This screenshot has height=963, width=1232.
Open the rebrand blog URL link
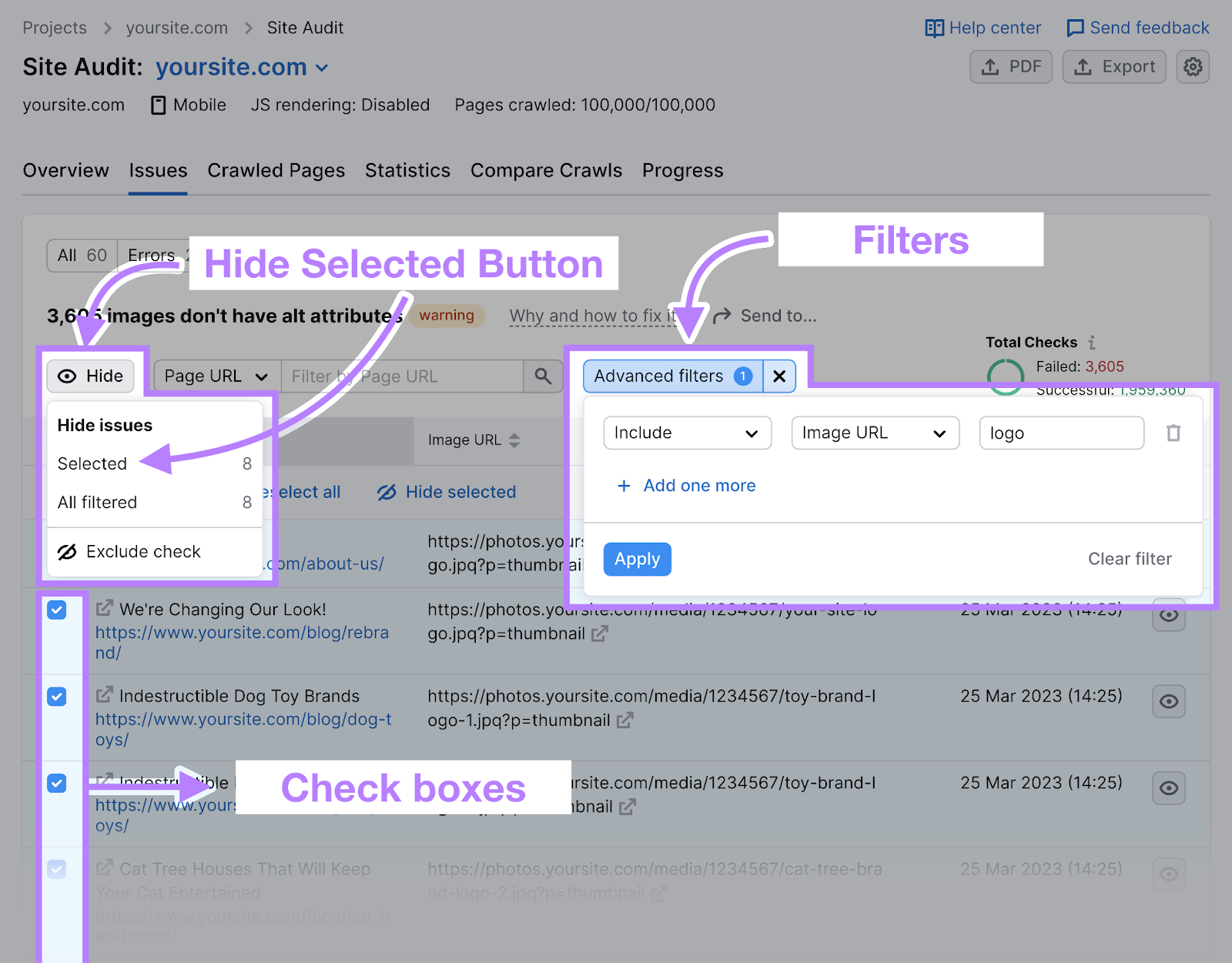pos(242,643)
